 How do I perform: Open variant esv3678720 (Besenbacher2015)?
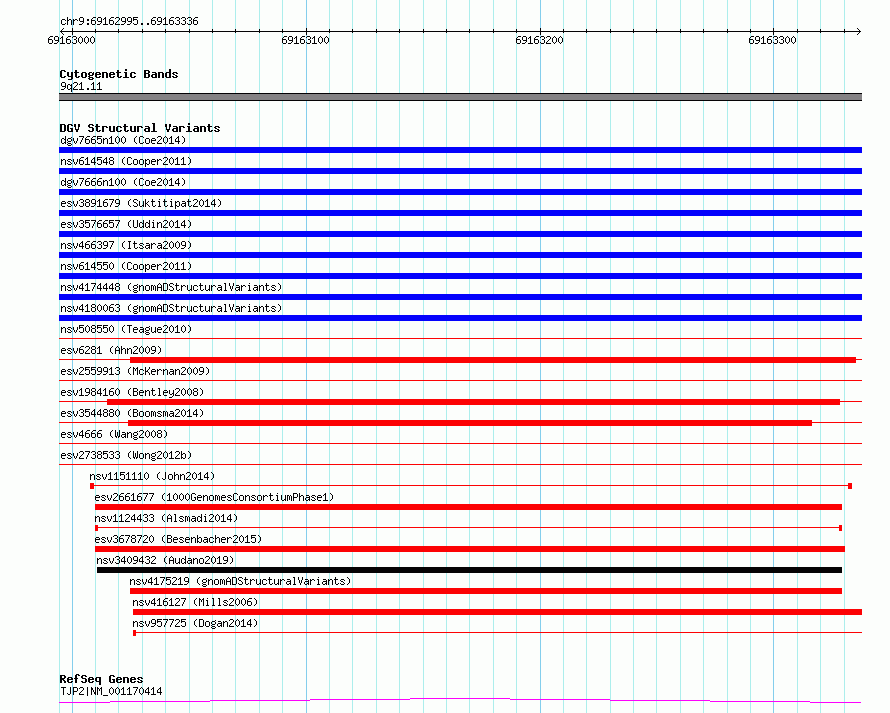pos(178,539)
